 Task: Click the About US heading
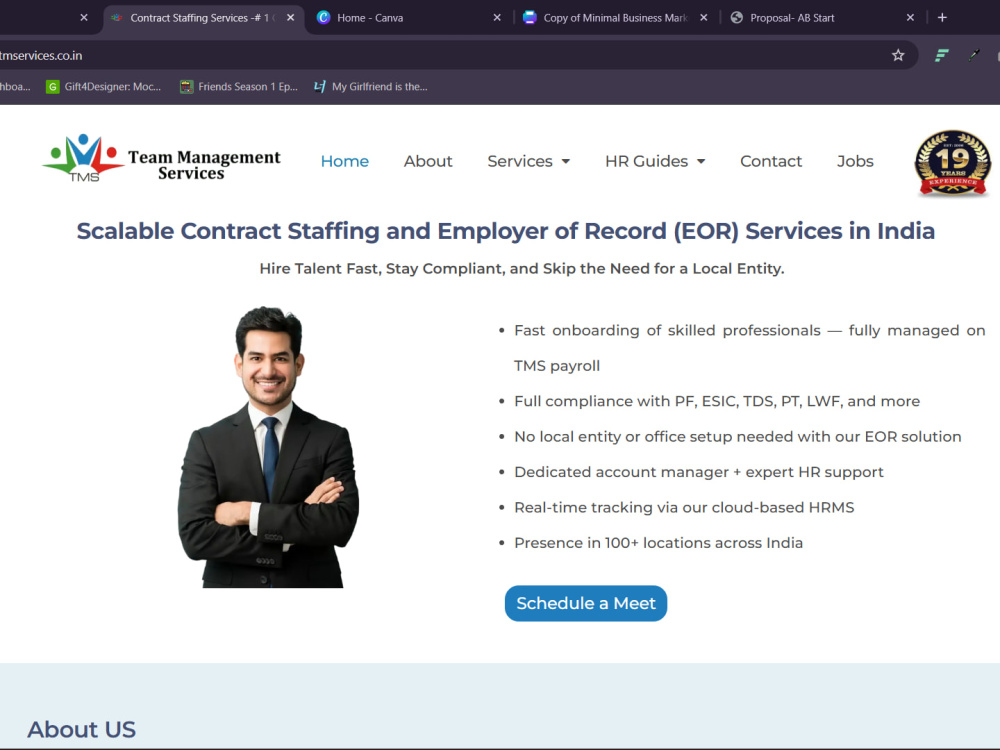click(x=82, y=729)
